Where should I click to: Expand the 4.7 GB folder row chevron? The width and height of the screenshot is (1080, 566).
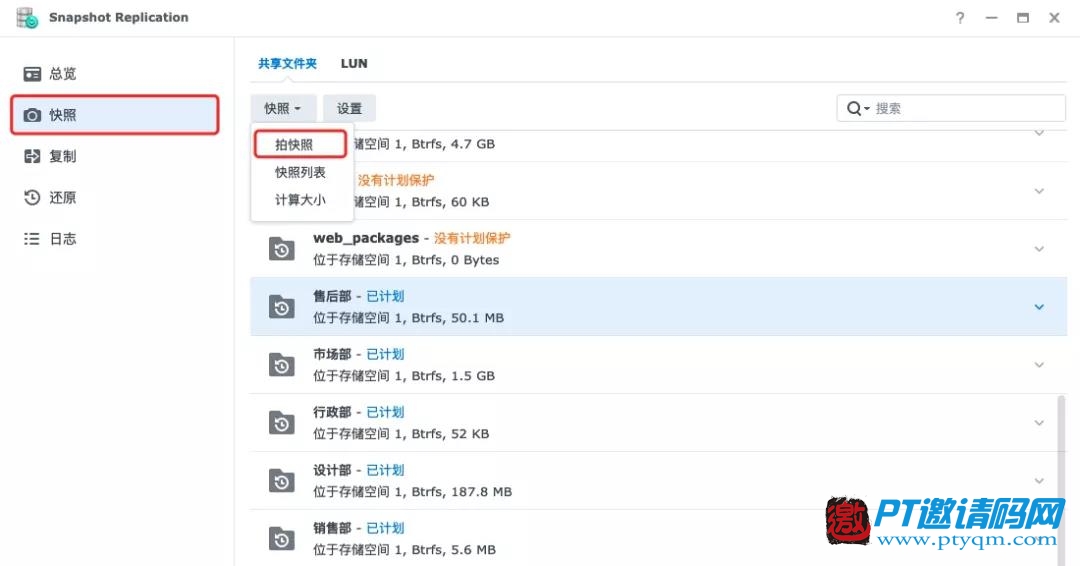pos(1039,134)
